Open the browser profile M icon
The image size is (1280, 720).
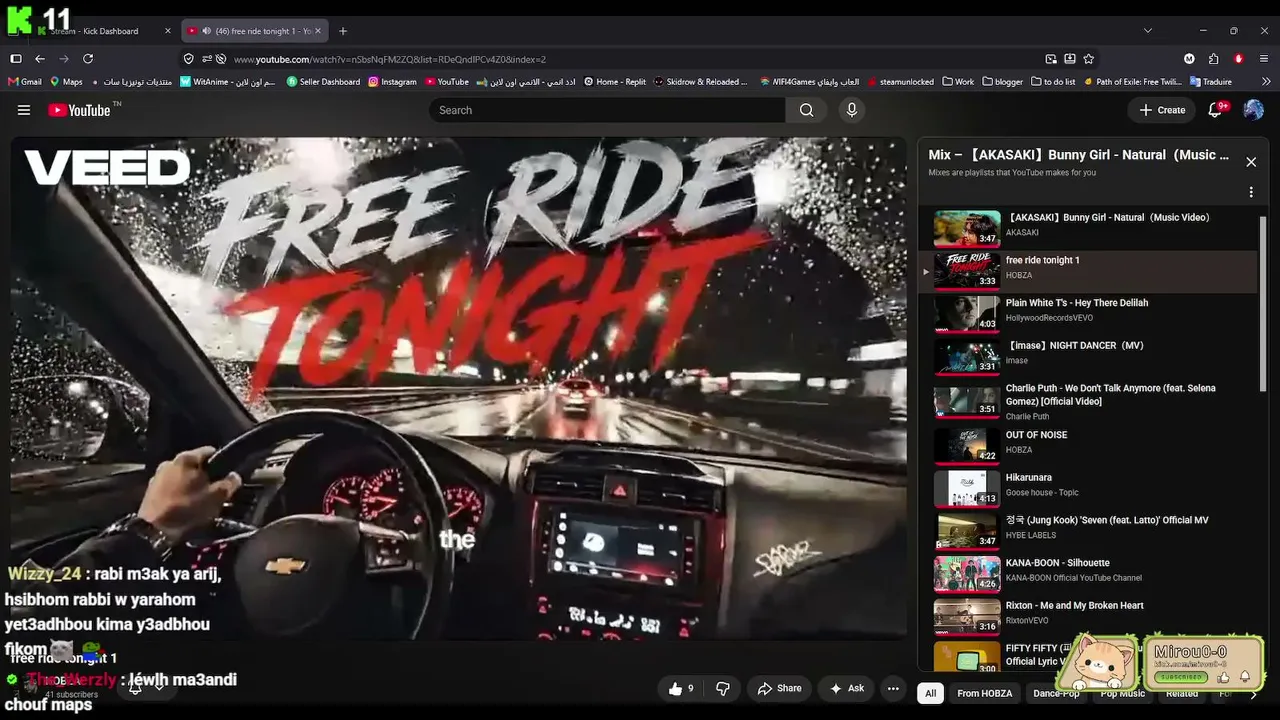click(x=1189, y=59)
